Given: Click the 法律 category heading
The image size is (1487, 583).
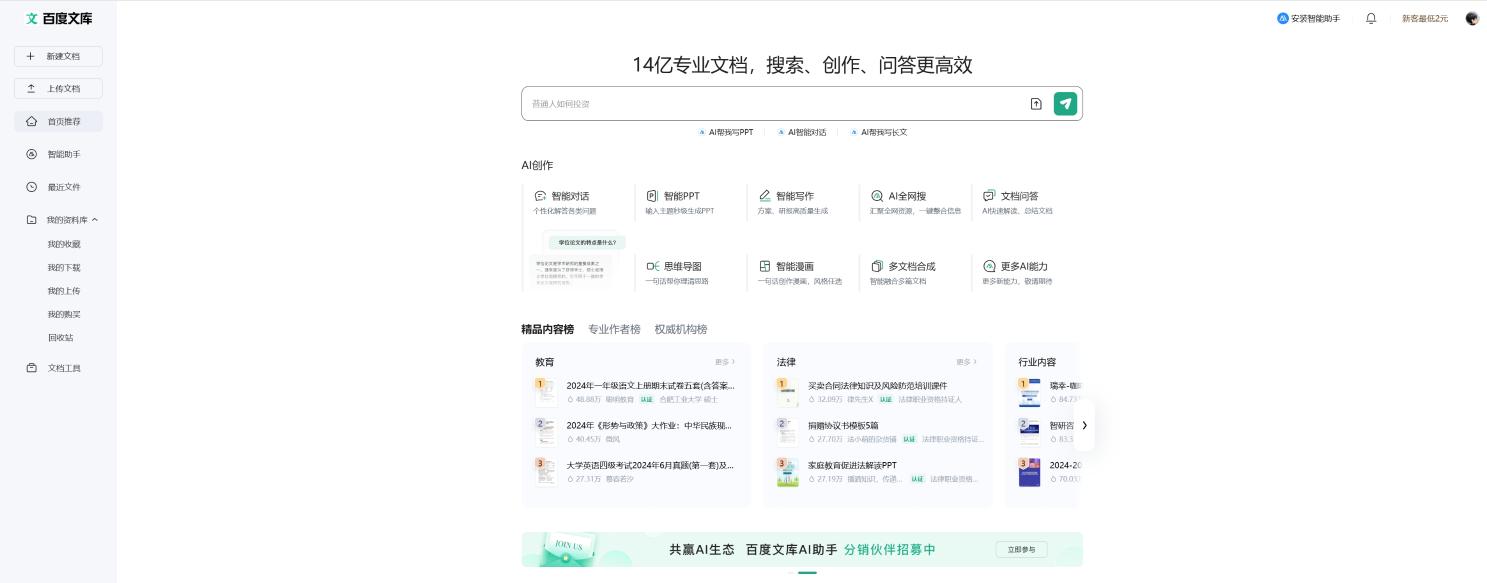Looking at the screenshot, I should pyautogui.click(x=786, y=362).
